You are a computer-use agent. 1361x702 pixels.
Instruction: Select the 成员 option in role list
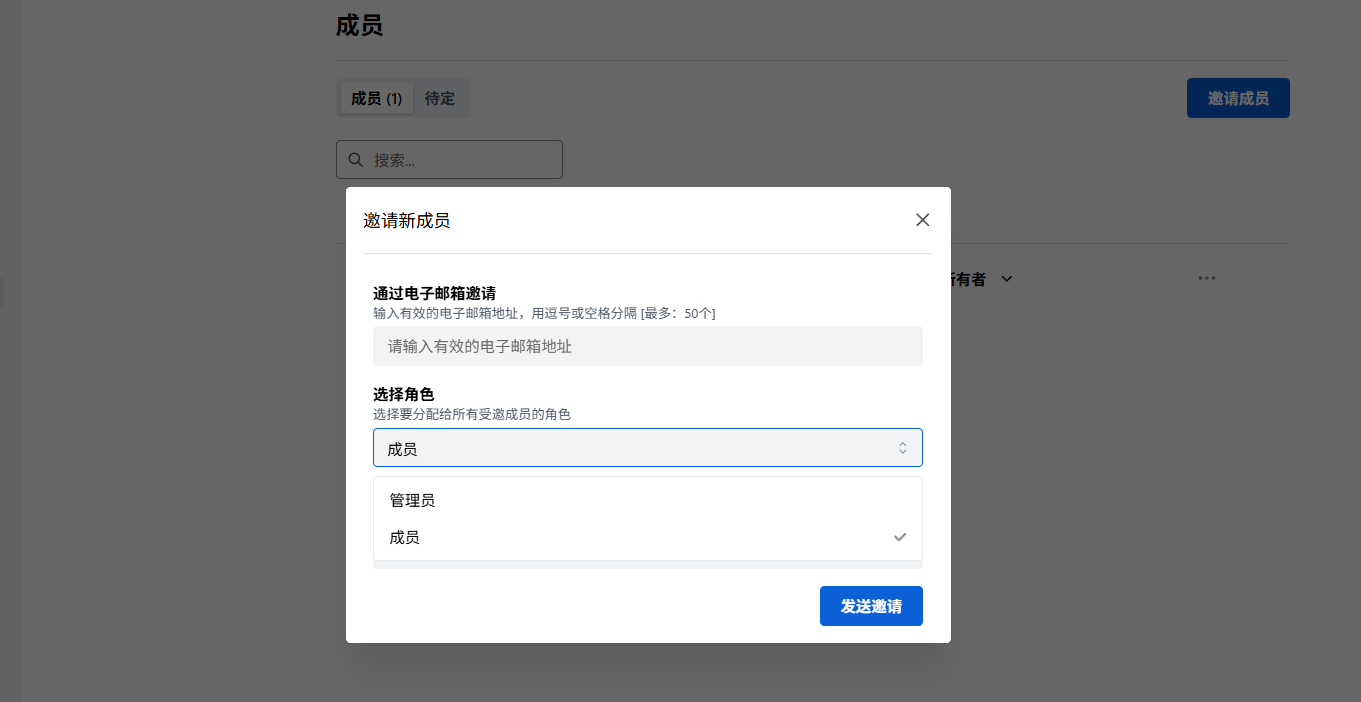[x=648, y=537]
